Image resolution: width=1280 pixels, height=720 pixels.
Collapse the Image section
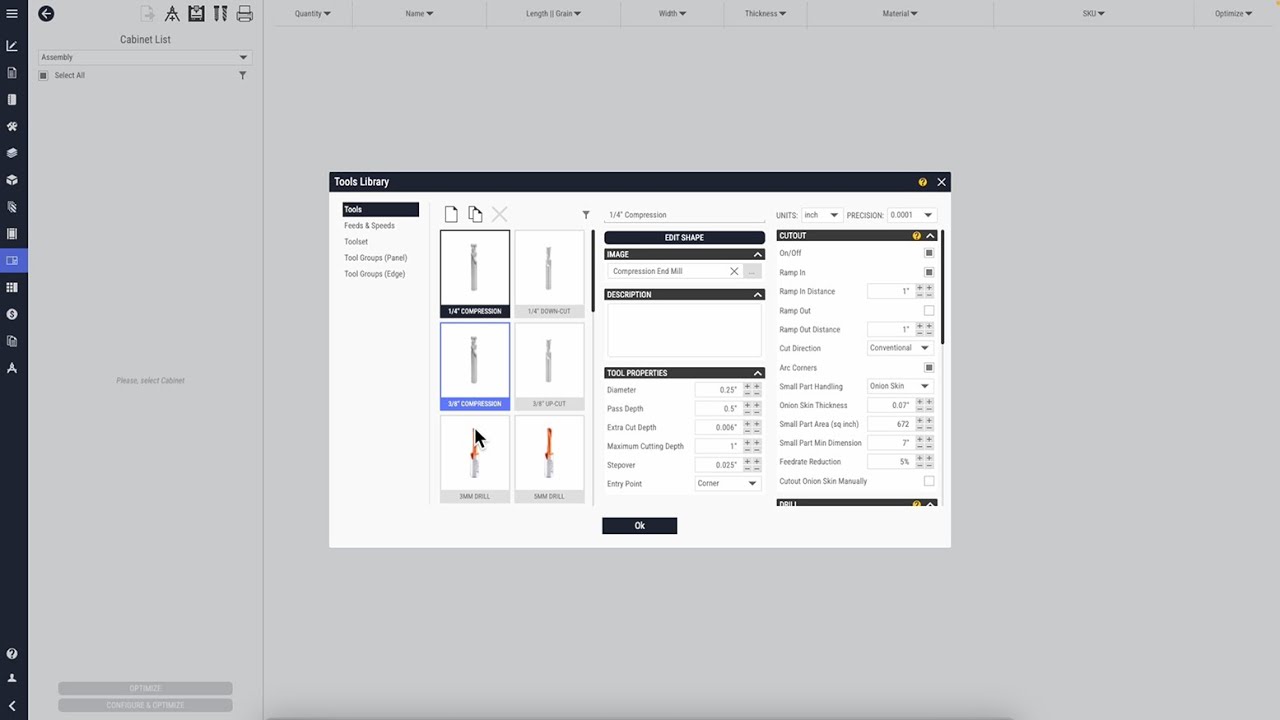pos(757,255)
